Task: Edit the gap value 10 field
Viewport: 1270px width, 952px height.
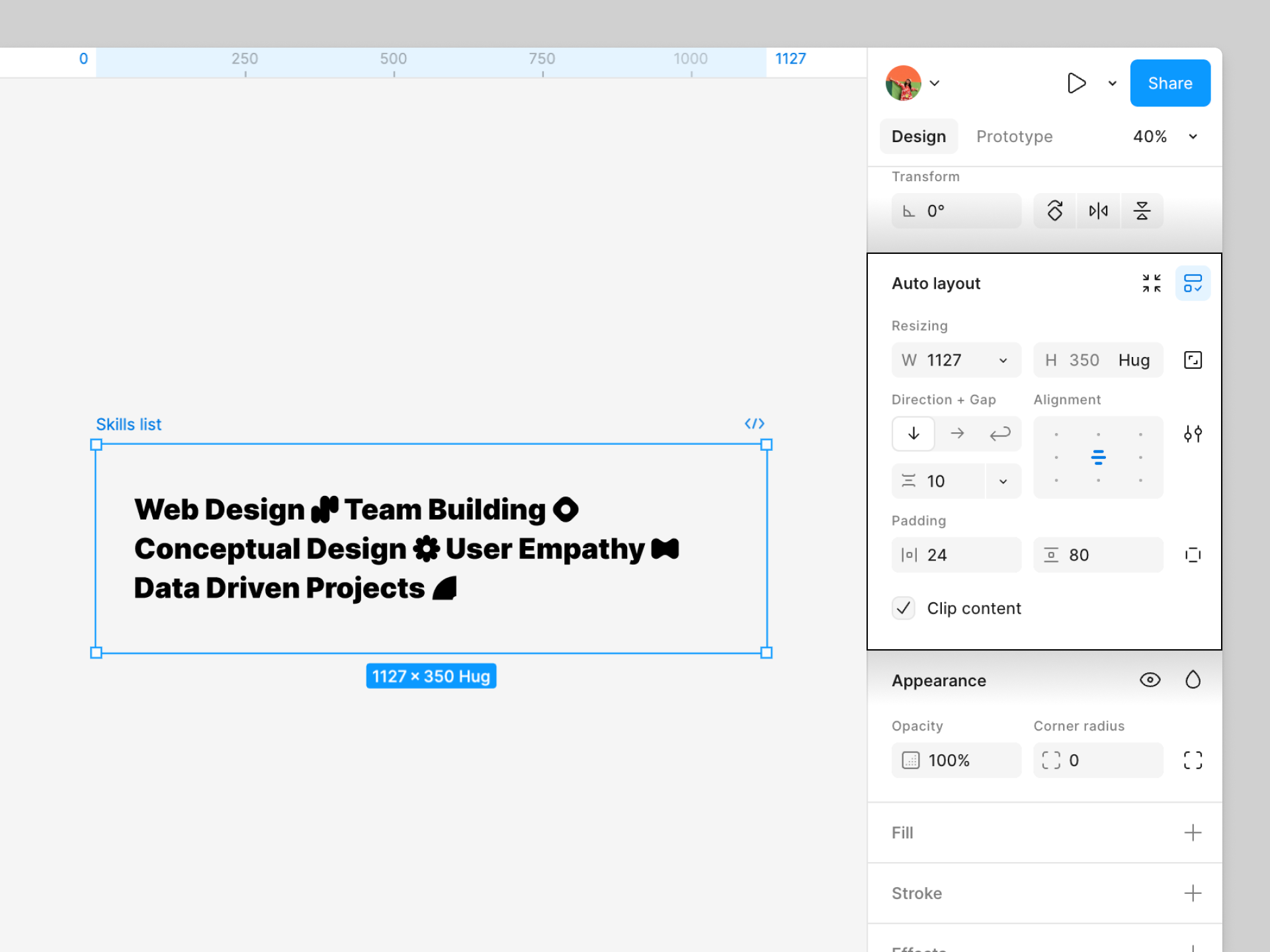Action: (939, 481)
